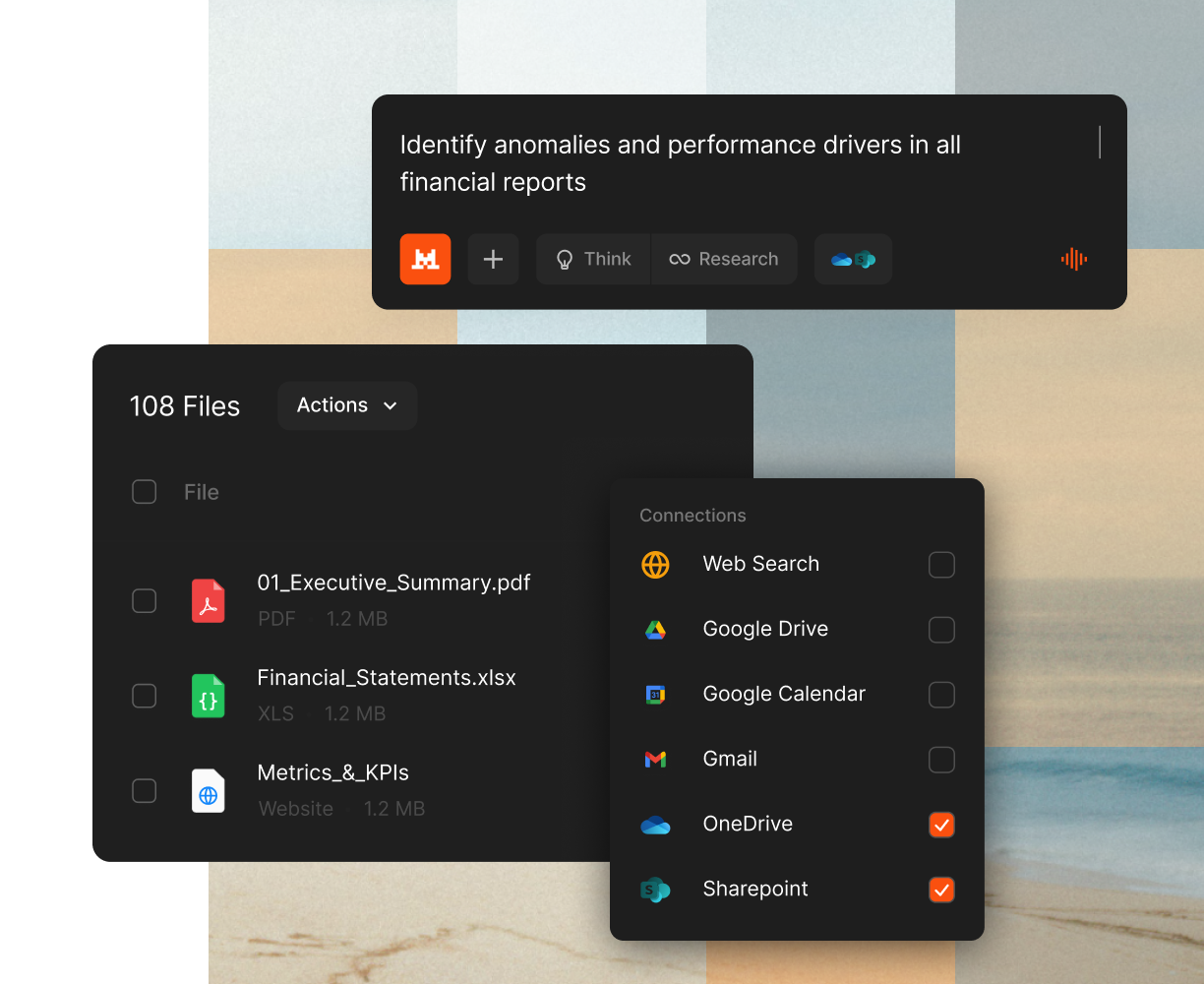The image size is (1204, 984).
Task: Uncheck the Sharepoint connection checkbox
Action: coord(941,890)
